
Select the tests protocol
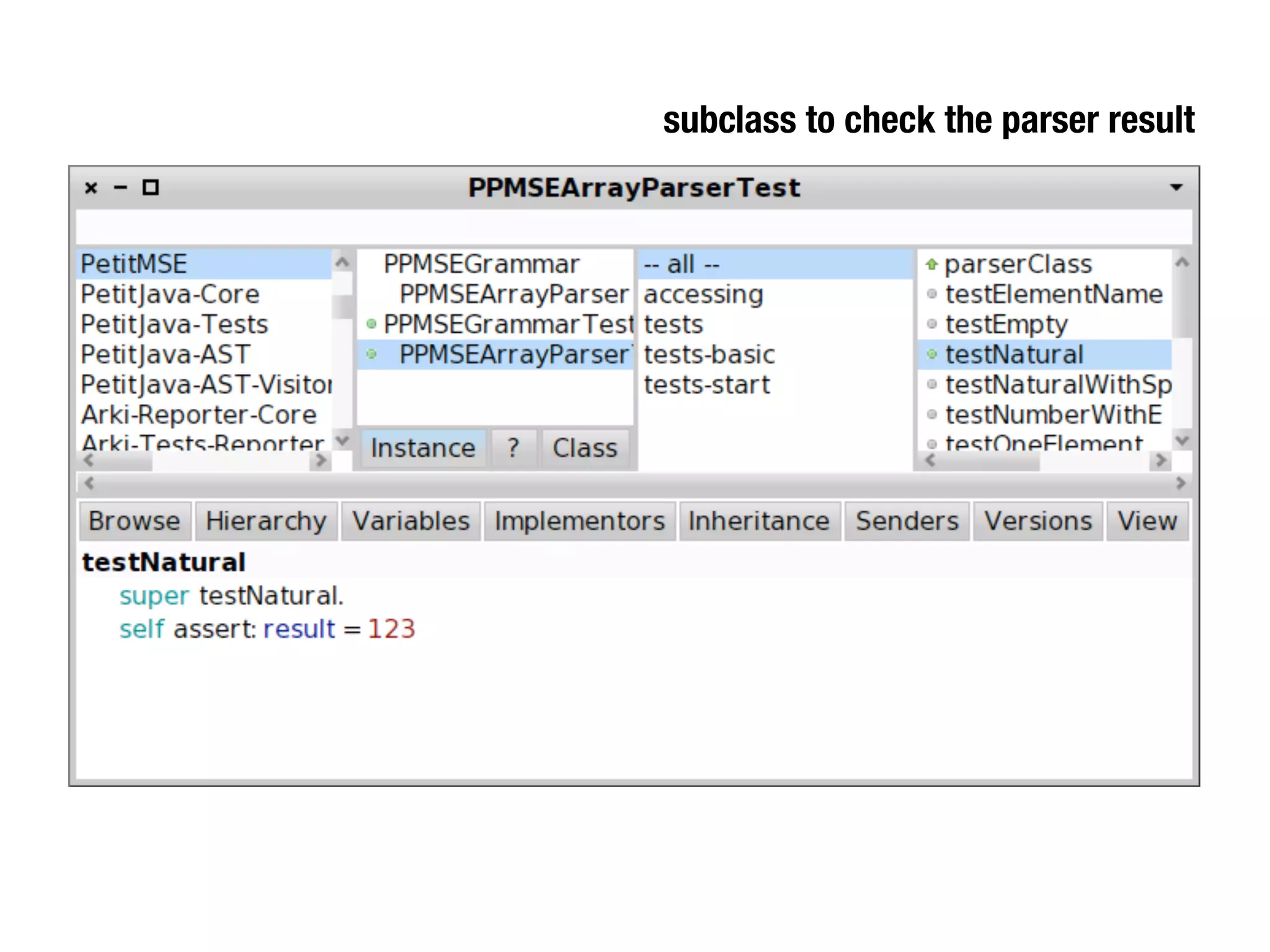point(775,324)
